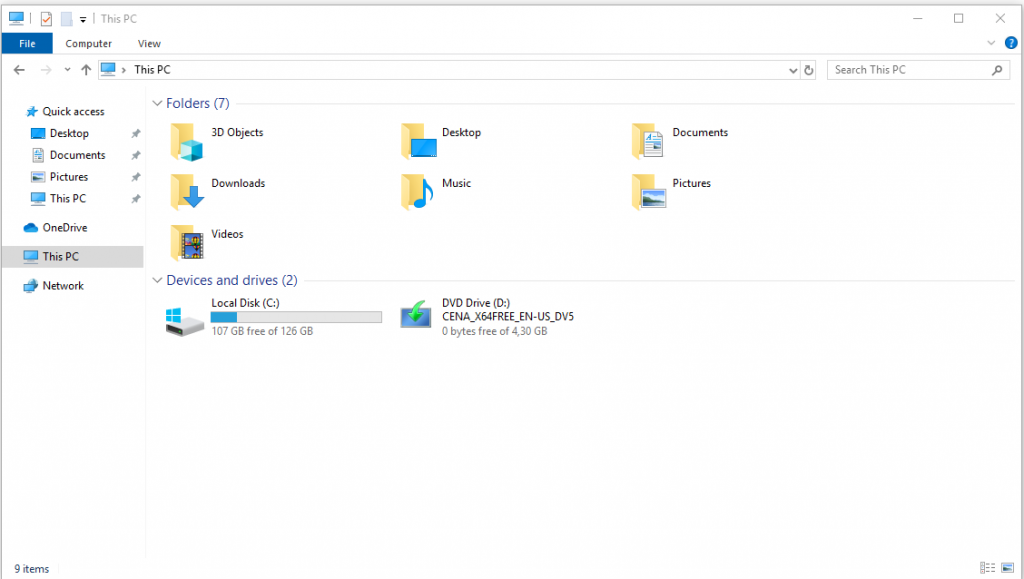Click the Music folder label

click(456, 183)
